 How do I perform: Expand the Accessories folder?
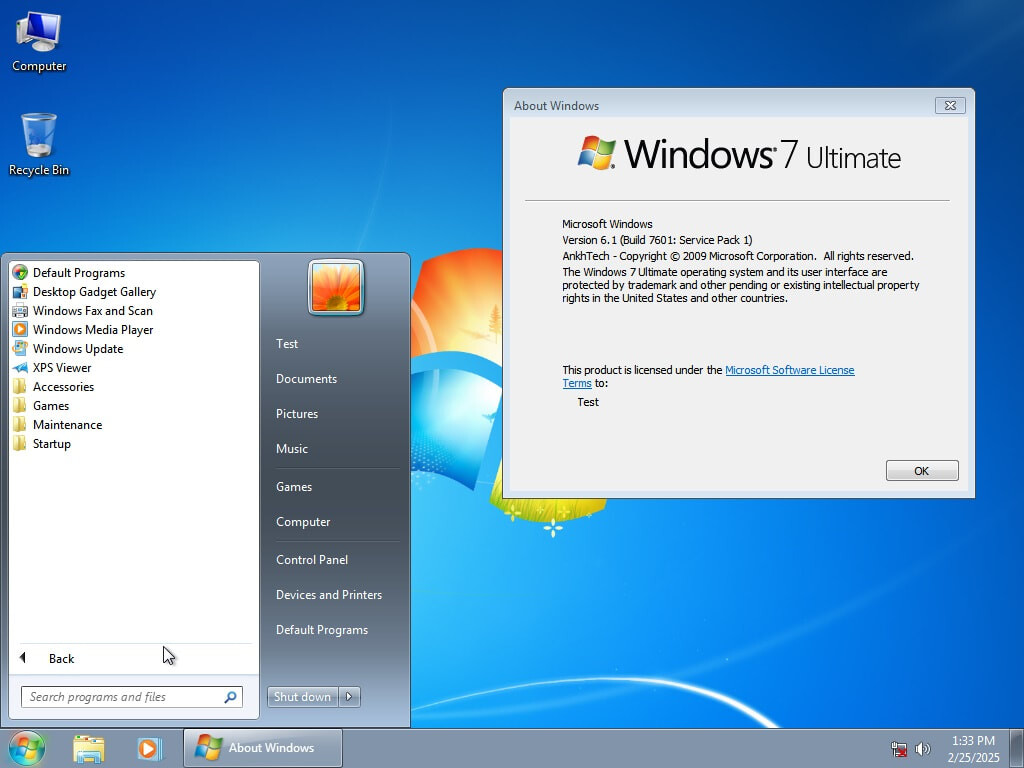[x=63, y=387]
